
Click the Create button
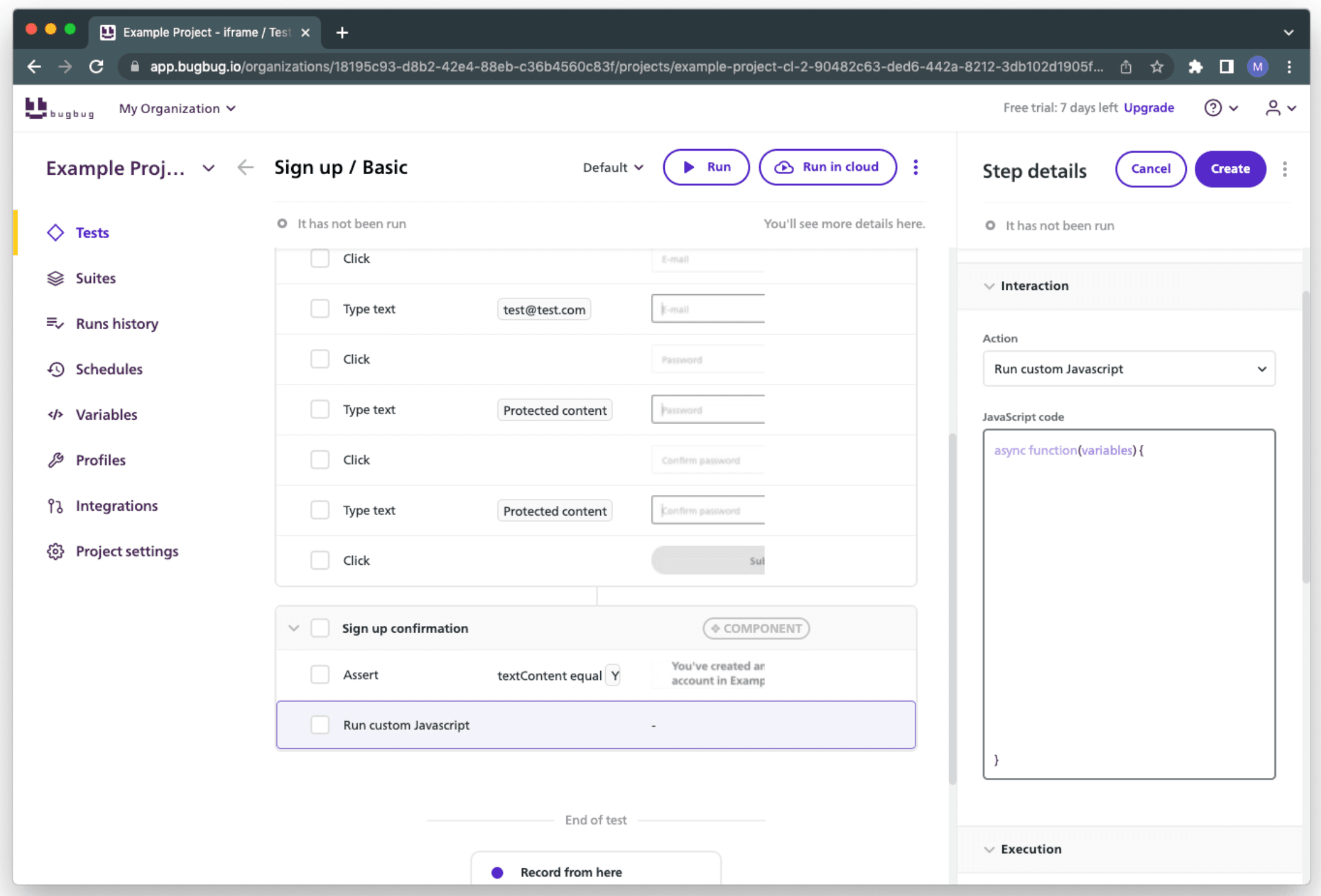[1230, 169]
